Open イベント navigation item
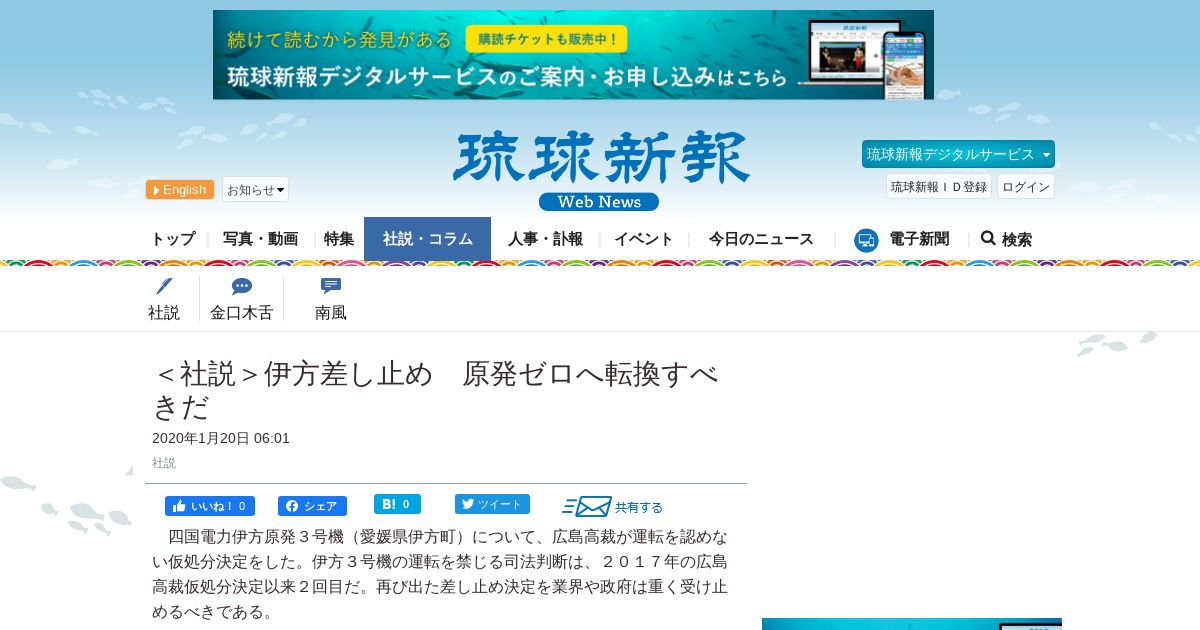The image size is (1200, 630). pyautogui.click(x=643, y=239)
